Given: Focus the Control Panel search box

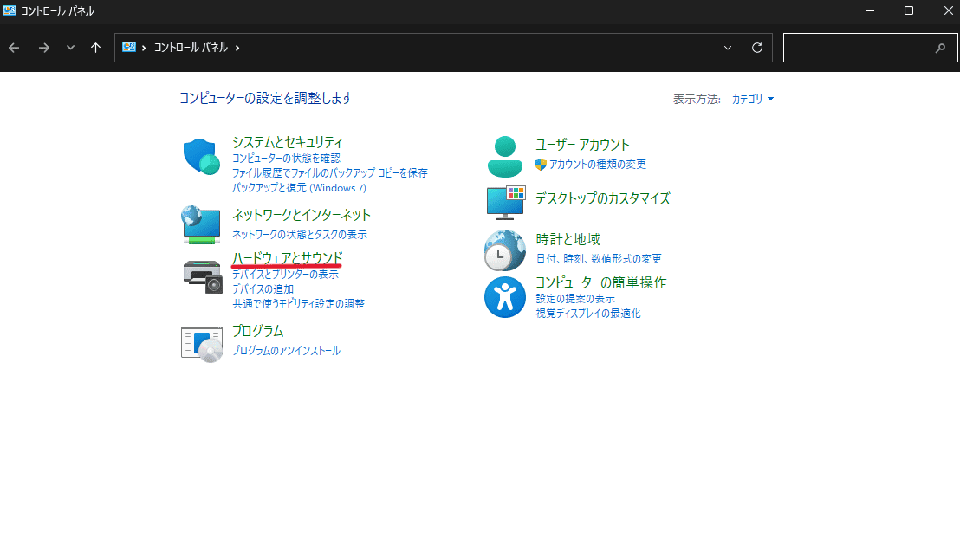Looking at the screenshot, I should pos(869,48).
